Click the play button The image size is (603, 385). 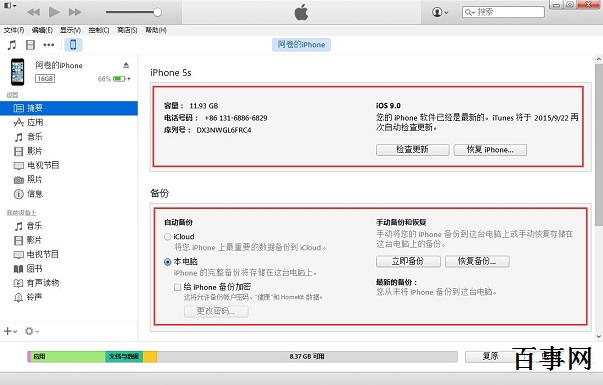pos(54,12)
